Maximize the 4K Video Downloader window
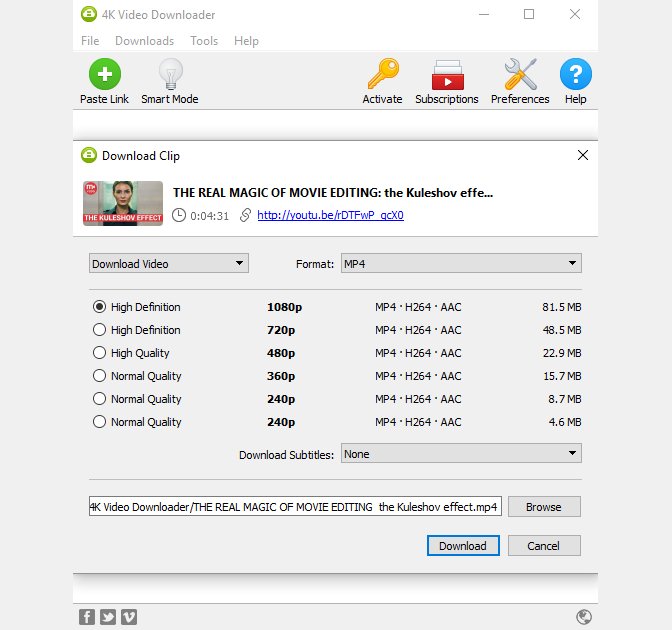The height and width of the screenshot is (630, 672). coord(529,14)
